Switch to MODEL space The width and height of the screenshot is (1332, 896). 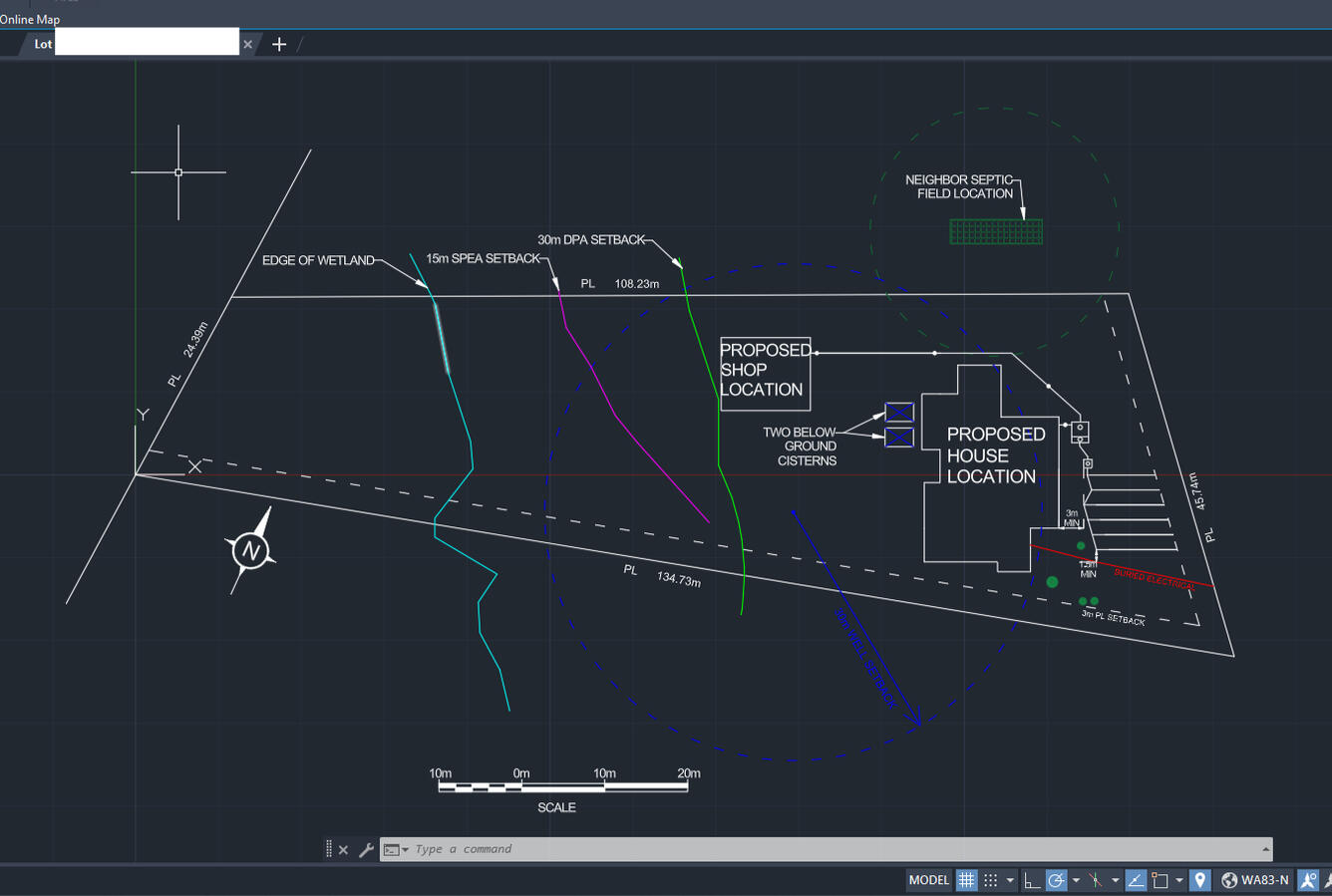pos(928,880)
